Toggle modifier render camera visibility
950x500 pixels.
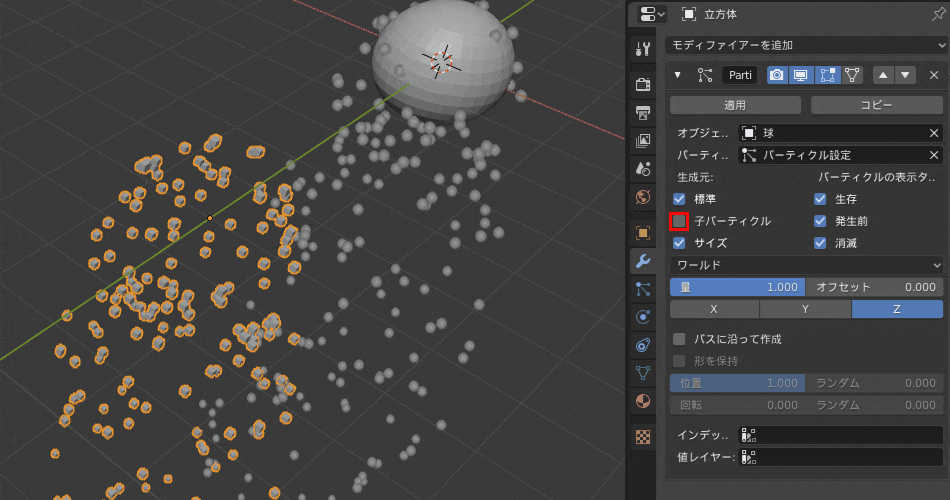pyautogui.click(x=777, y=75)
